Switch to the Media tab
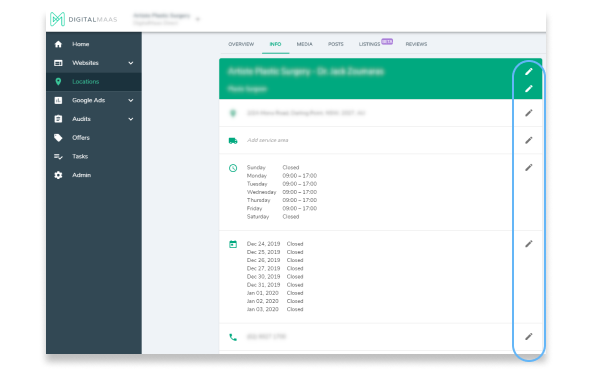Viewport: 594px width, 372px height. [305, 44]
